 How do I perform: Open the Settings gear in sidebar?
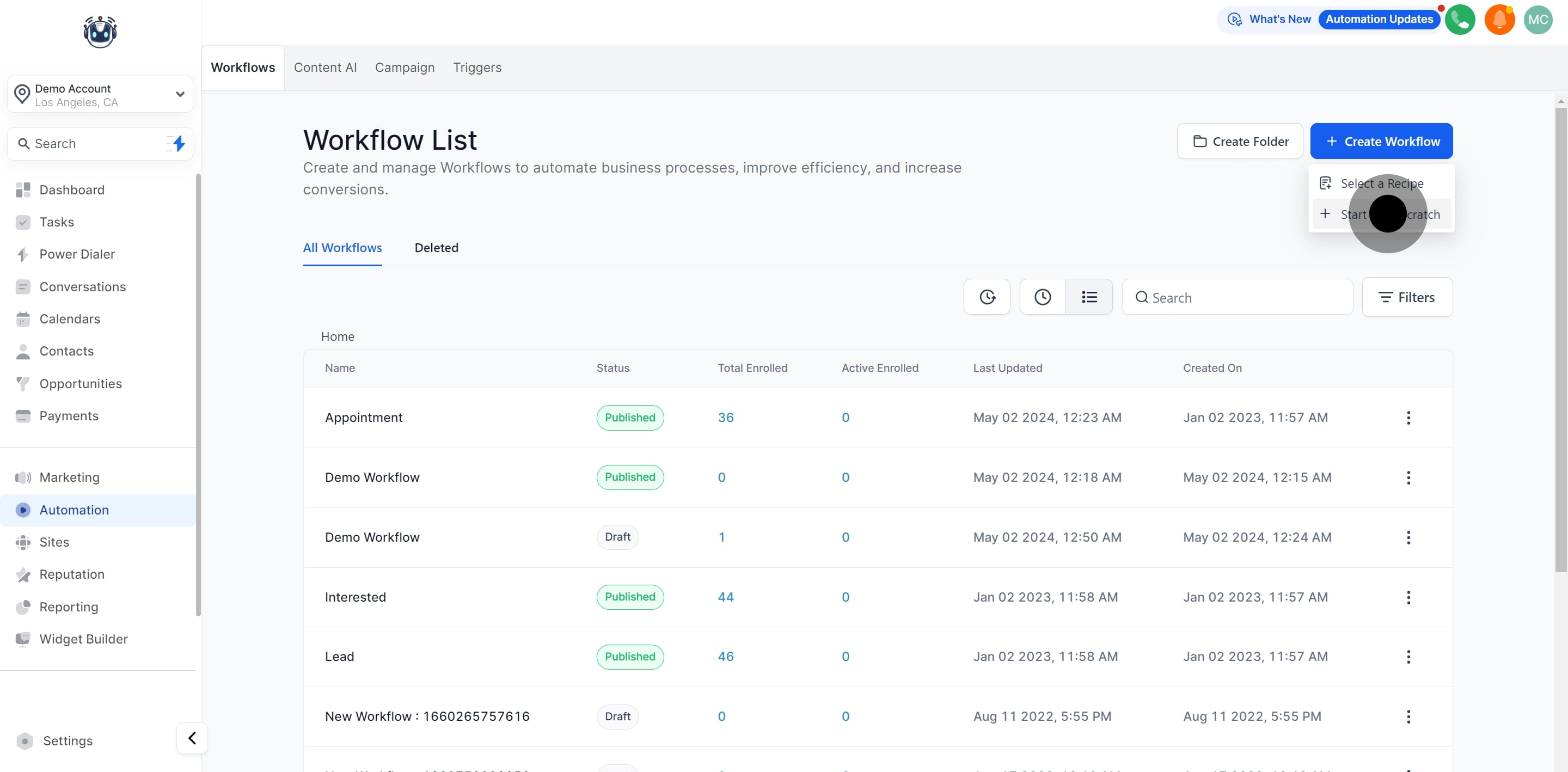coord(25,740)
